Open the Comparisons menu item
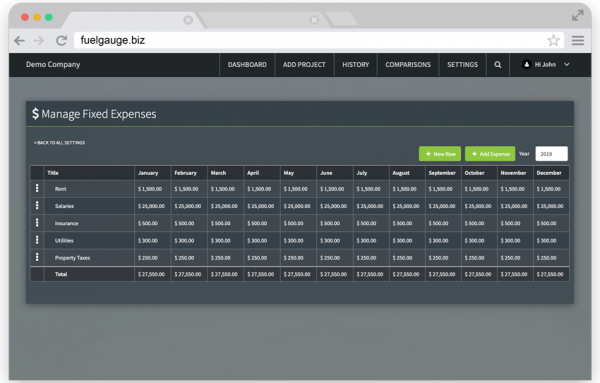 click(408, 65)
